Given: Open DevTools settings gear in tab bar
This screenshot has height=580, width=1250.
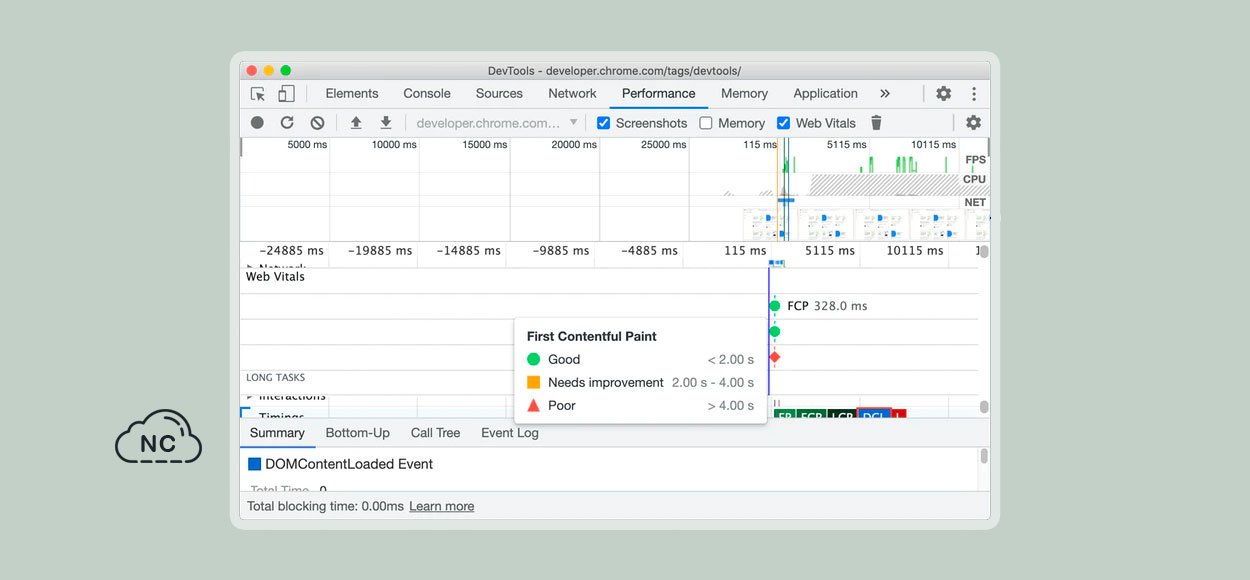Looking at the screenshot, I should pos(943,94).
